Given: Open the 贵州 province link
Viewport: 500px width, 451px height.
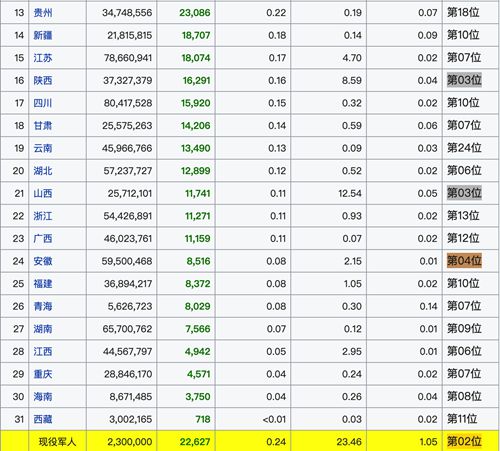Looking at the screenshot, I should click(43, 13).
